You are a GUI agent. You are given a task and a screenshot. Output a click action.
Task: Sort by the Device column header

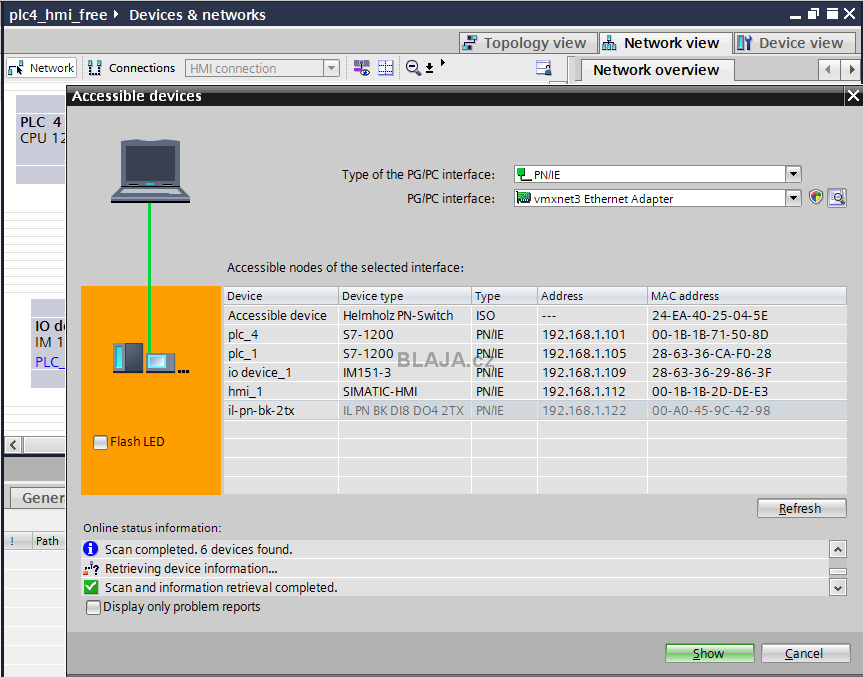(x=280, y=296)
